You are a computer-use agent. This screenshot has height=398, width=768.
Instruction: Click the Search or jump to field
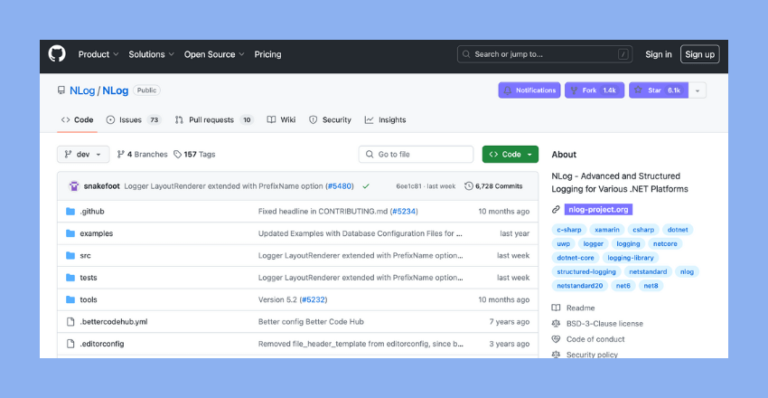pyautogui.click(x=544, y=54)
